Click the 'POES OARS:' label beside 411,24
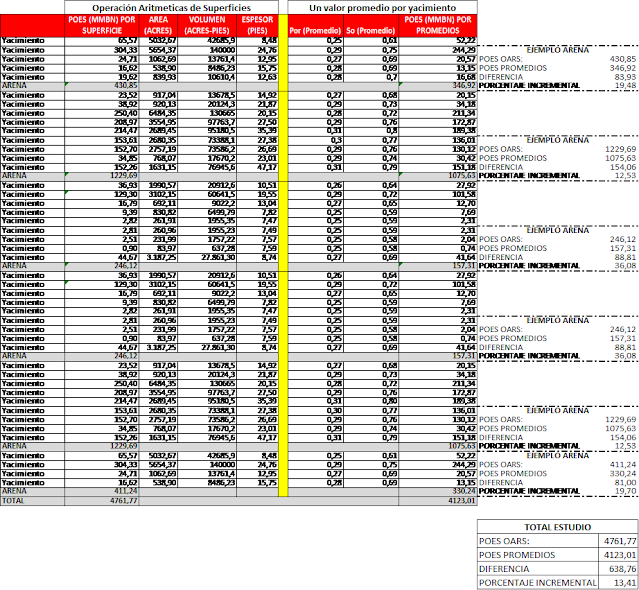 500,465
